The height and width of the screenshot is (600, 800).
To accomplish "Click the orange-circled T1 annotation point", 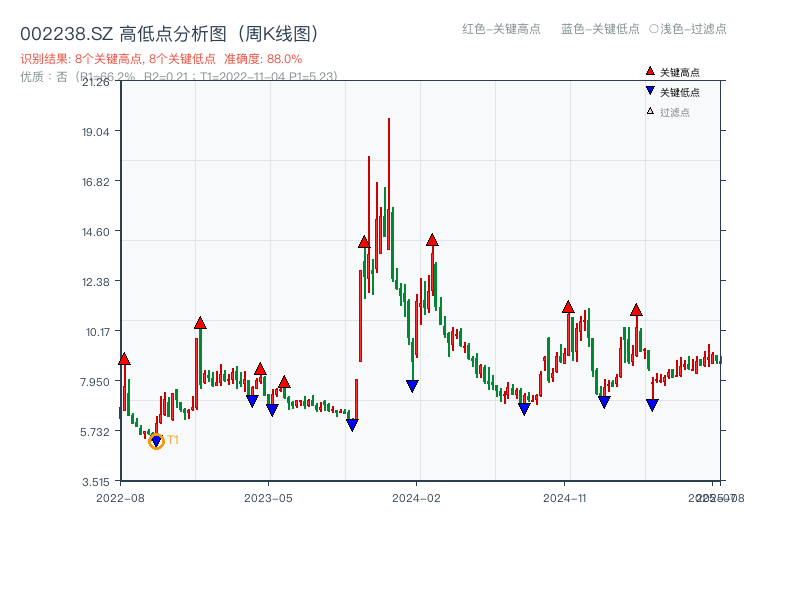I will pos(157,440).
